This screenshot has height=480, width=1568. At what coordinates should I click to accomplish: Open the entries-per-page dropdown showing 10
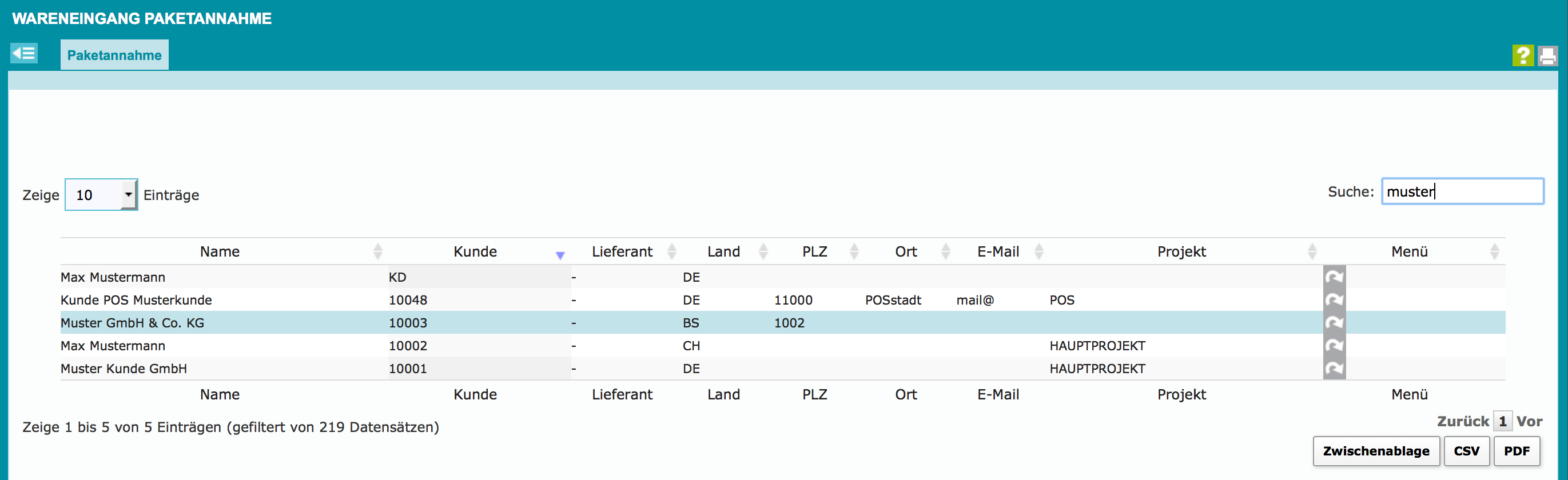[x=101, y=195]
